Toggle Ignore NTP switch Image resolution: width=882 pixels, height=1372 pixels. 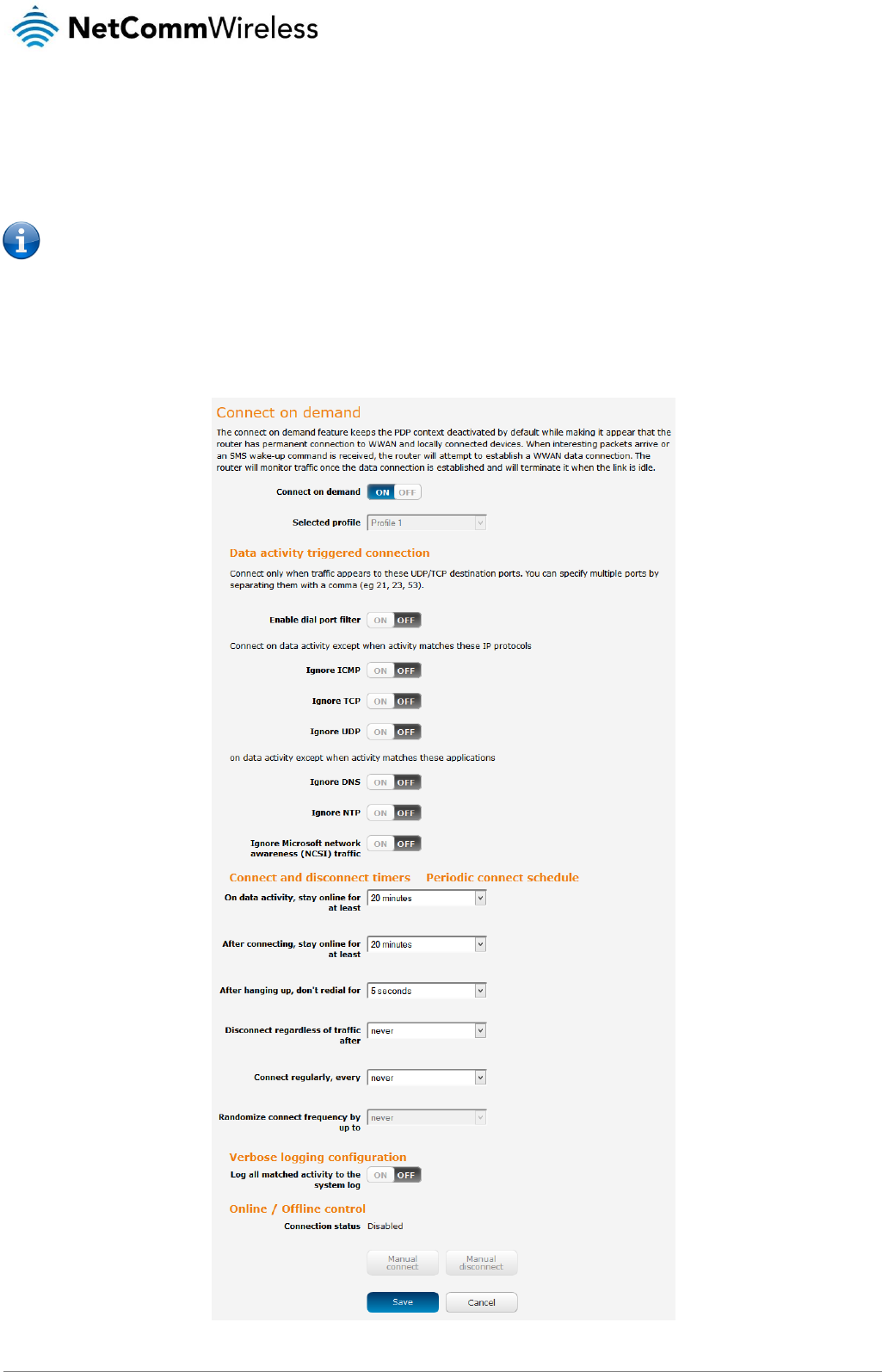(x=394, y=813)
